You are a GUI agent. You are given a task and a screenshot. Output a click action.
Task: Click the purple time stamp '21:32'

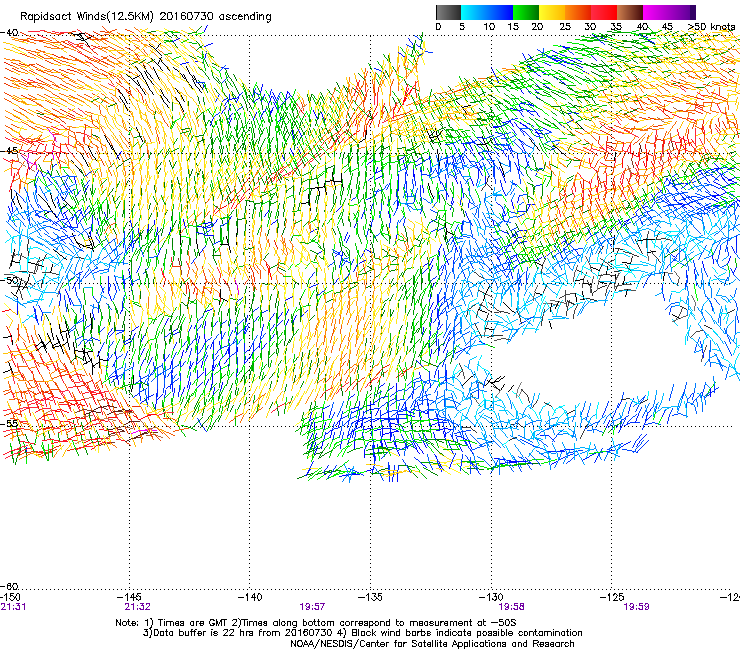tap(137, 607)
